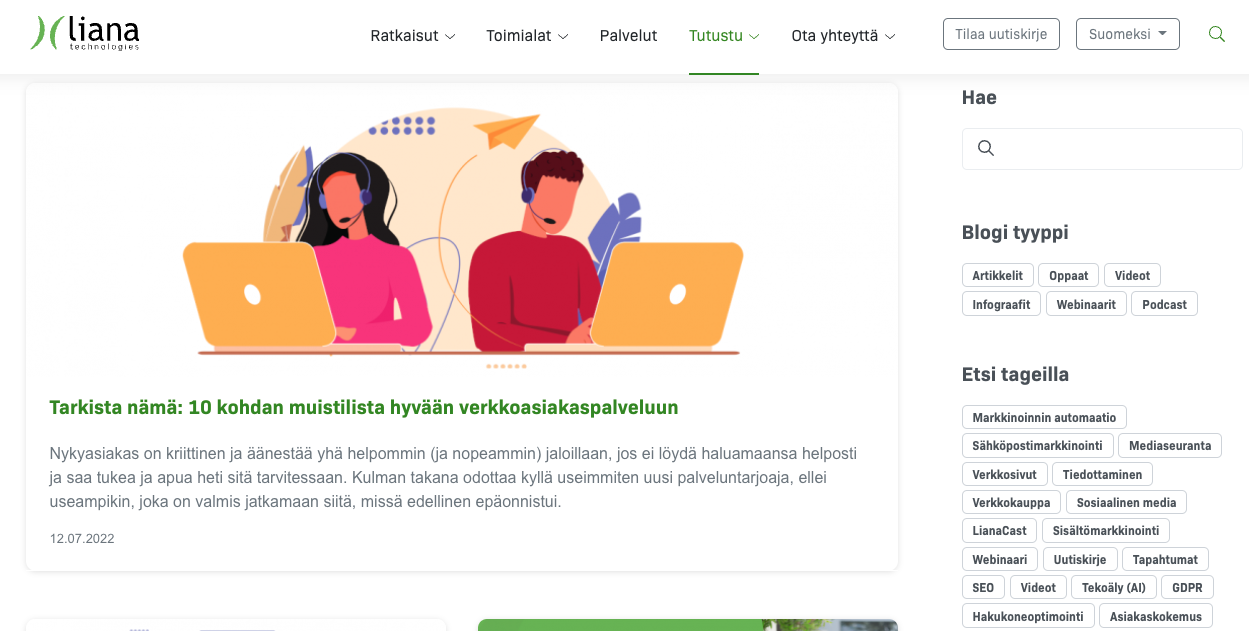This screenshot has height=631, width=1249.
Task: Open the 10 kohdan muistilista article title
Action: (x=364, y=407)
